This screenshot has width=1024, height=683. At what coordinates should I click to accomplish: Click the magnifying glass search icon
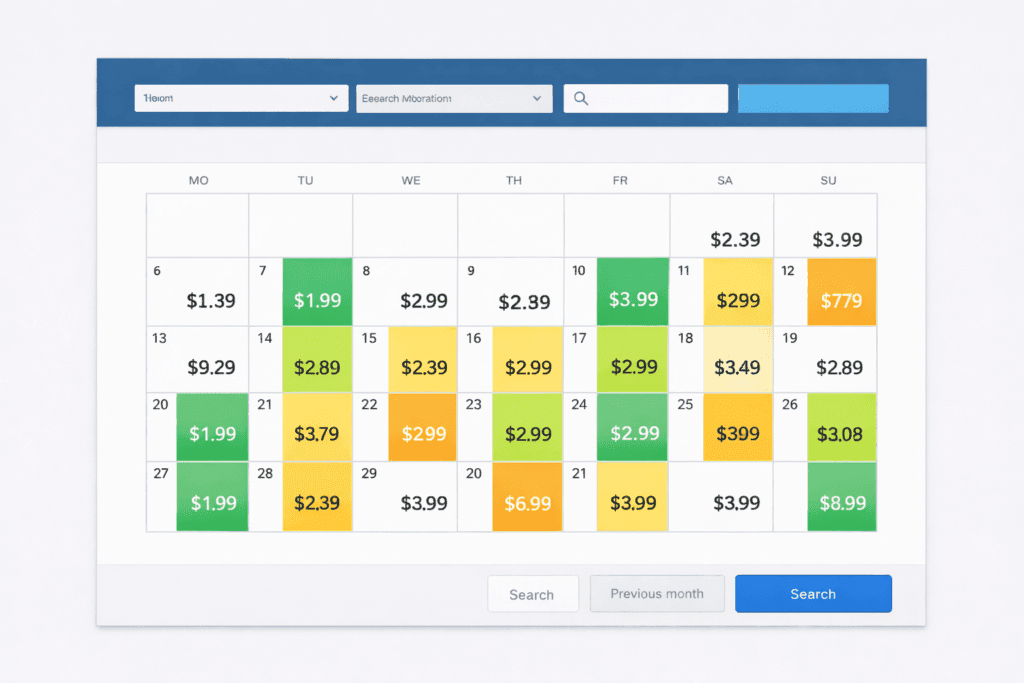coord(581,99)
